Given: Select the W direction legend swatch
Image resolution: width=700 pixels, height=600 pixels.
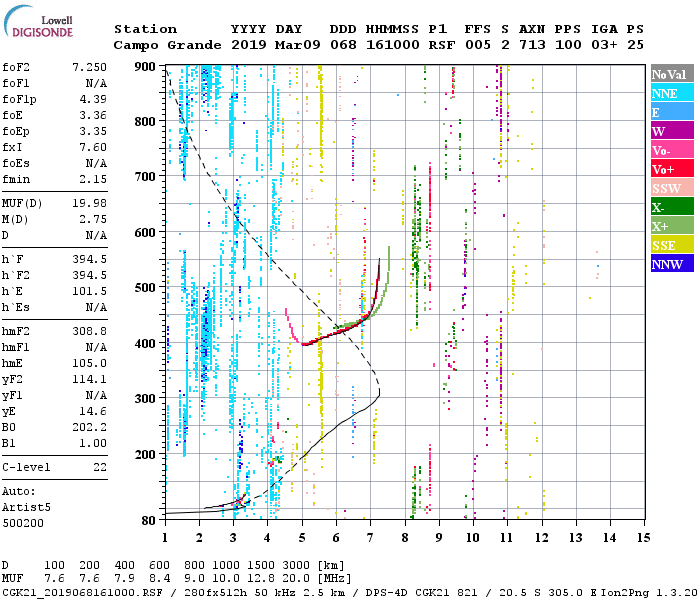Looking at the screenshot, I should [x=672, y=131].
